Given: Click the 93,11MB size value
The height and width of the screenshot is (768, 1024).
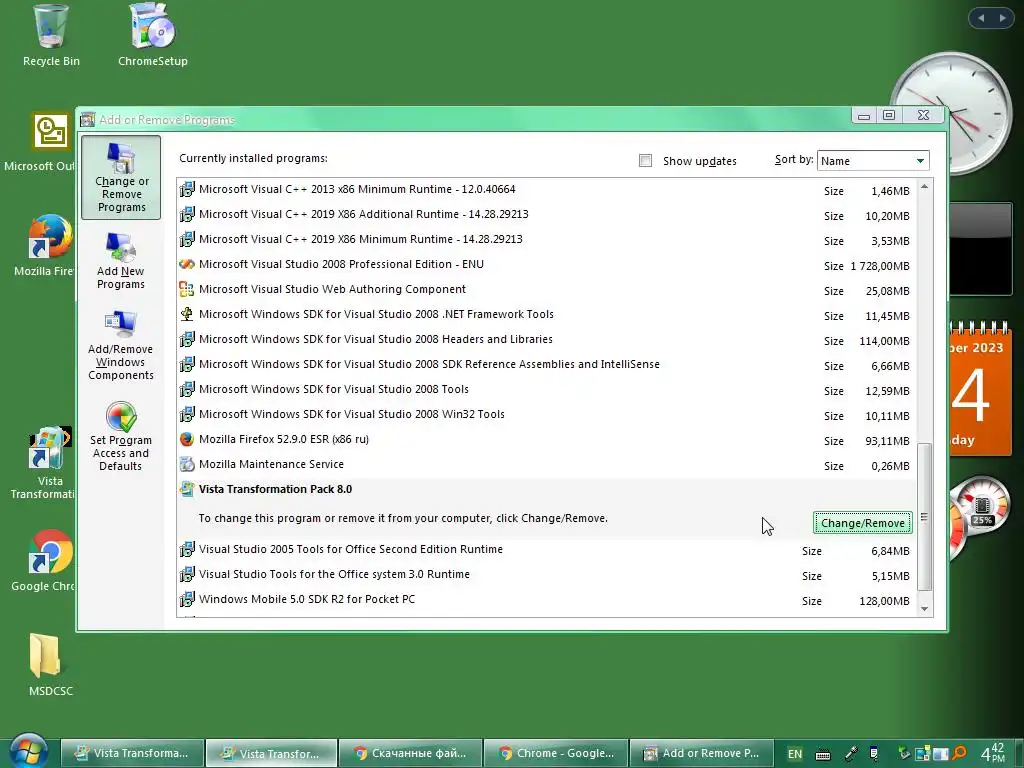Looking at the screenshot, I should coord(887,441).
